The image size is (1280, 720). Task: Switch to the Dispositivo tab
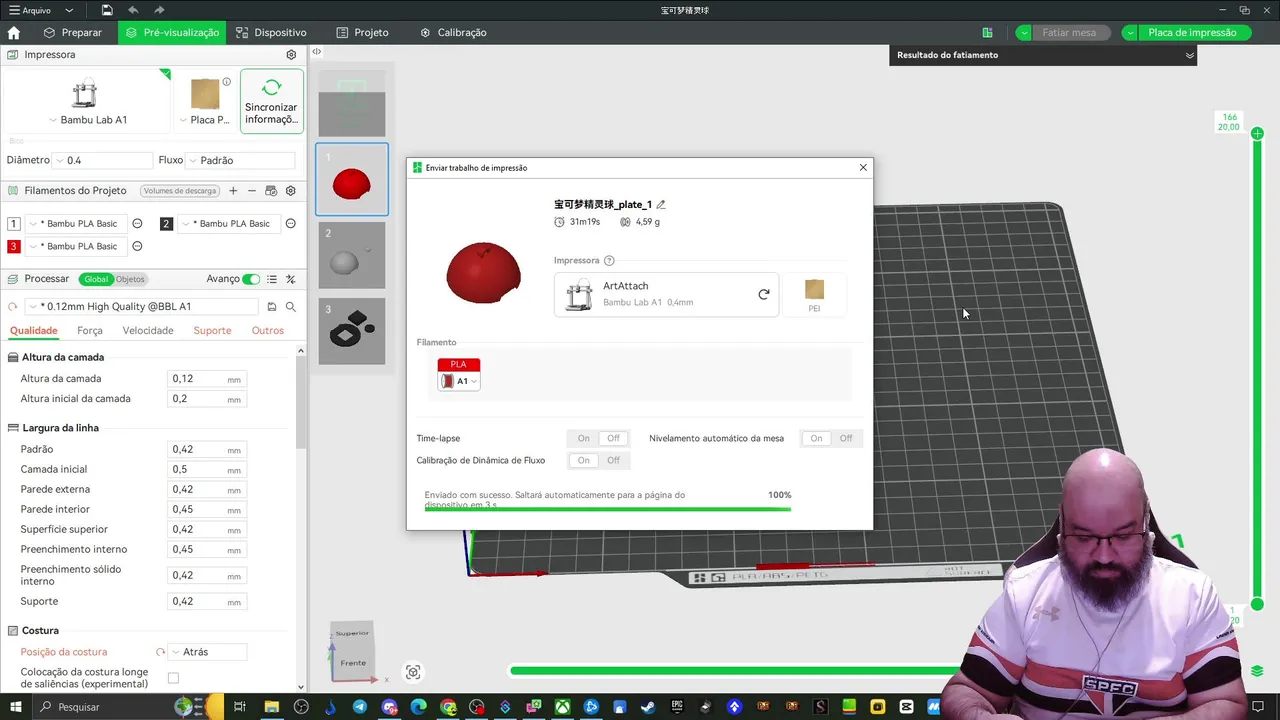point(271,32)
